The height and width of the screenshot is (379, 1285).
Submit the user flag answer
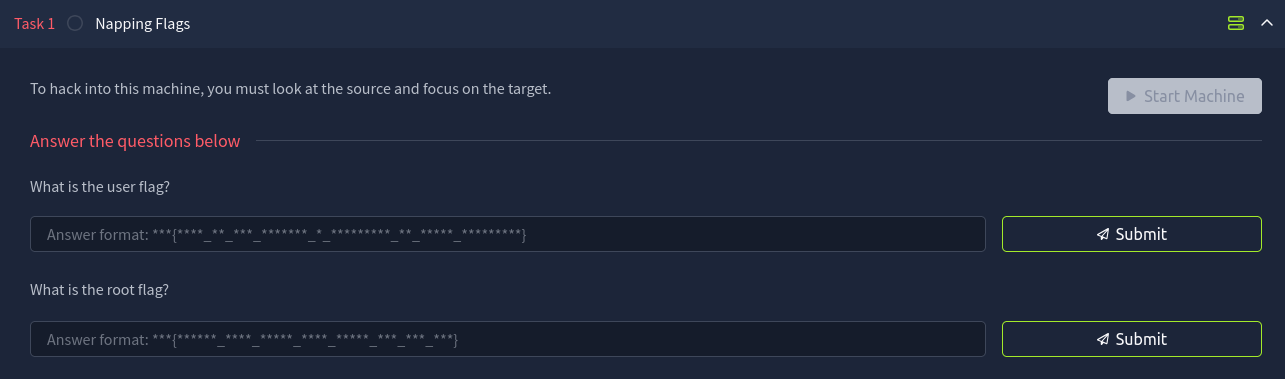click(1132, 234)
